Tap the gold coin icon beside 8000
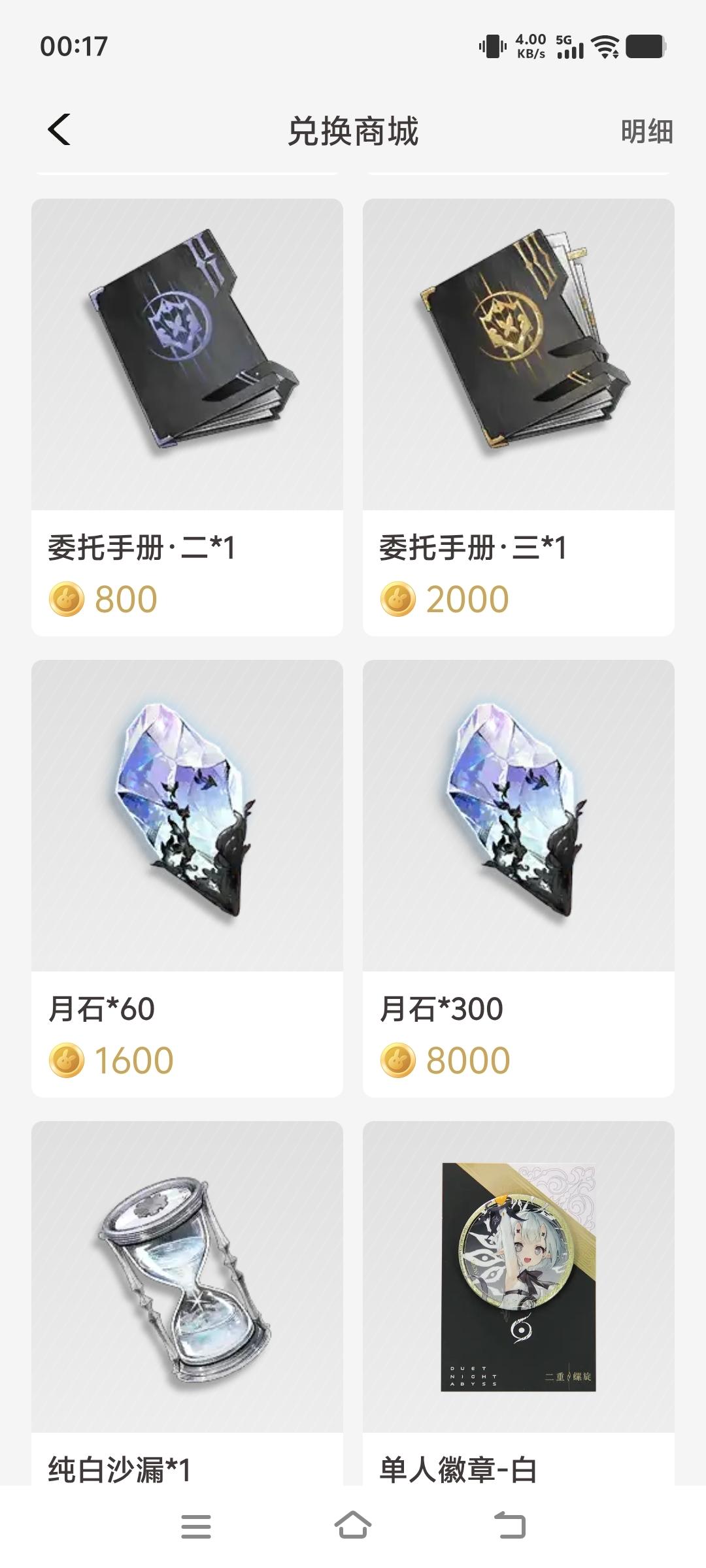This screenshot has height=1568, width=706. coord(398,1060)
